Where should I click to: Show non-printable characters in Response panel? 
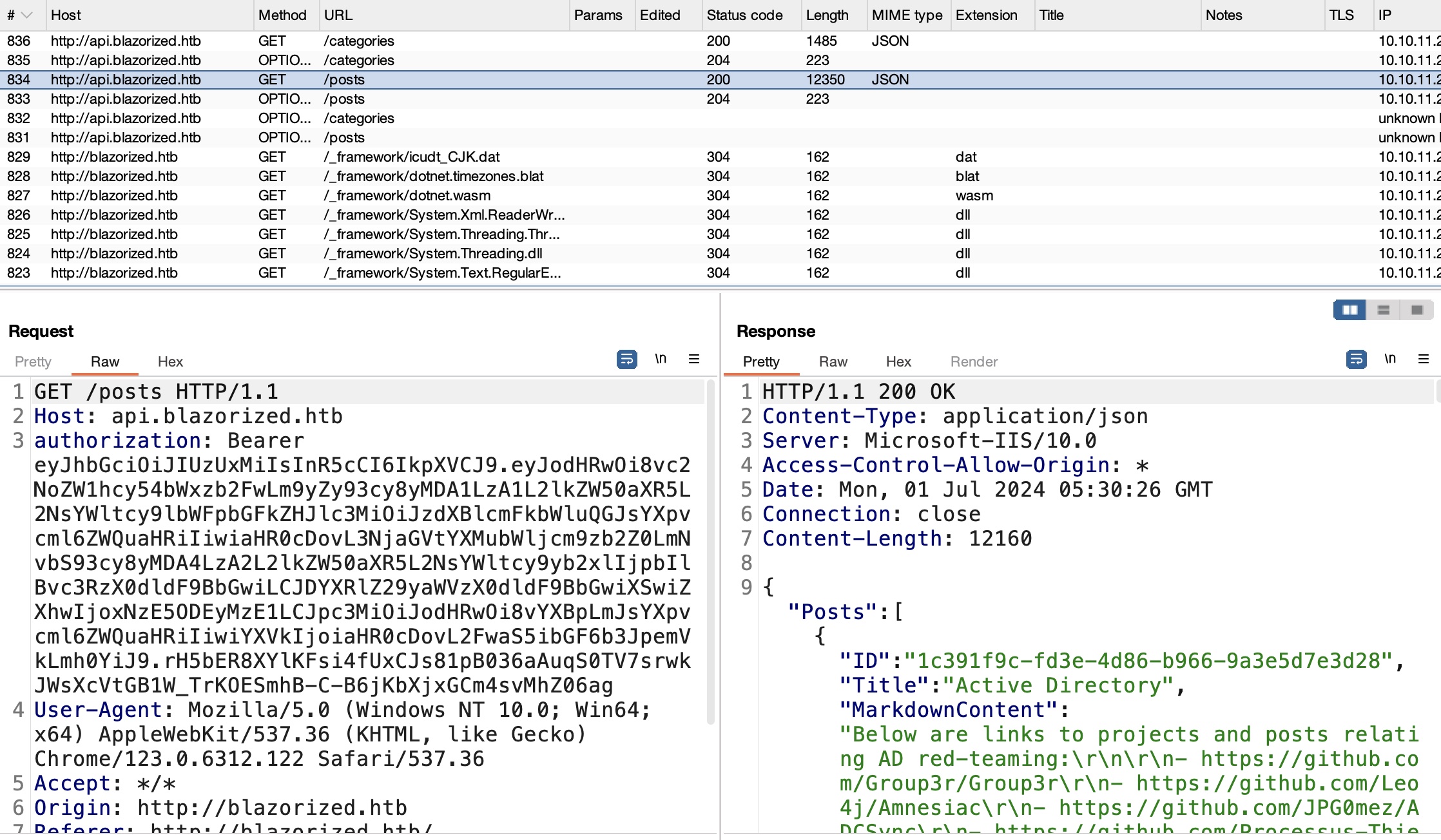click(x=1390, y=359)
